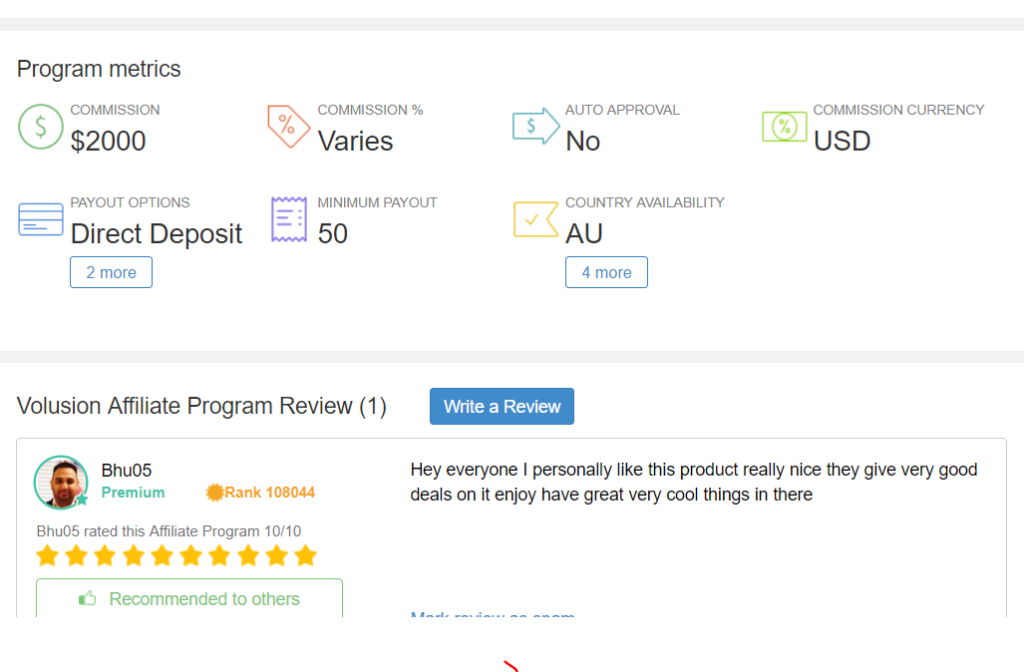Click the green dollar Commission icon
The width and height of the screenshot is (1024, 672).
tap(40, 127)
